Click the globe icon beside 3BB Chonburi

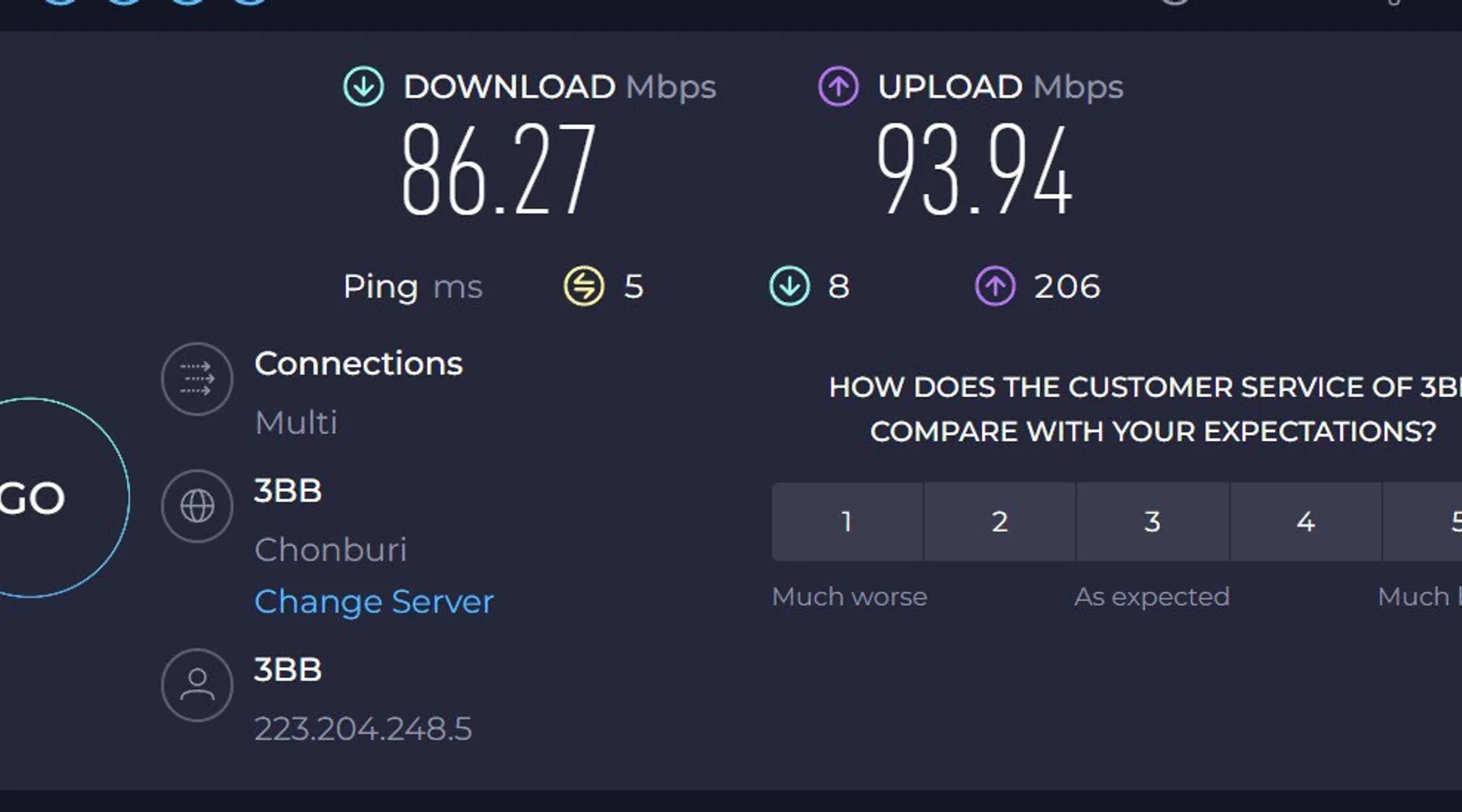click(197, 506)
